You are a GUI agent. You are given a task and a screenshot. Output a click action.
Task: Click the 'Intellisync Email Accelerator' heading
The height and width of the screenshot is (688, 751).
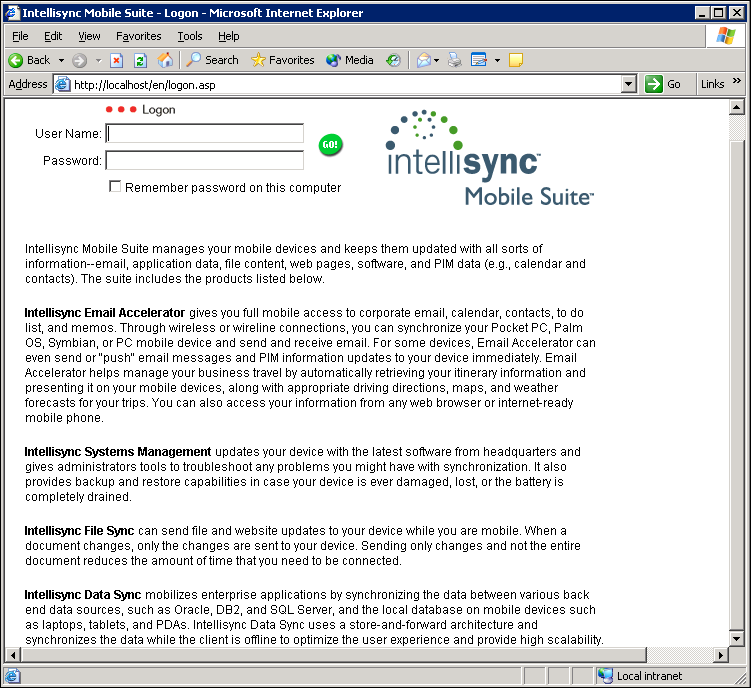(104, 313)
